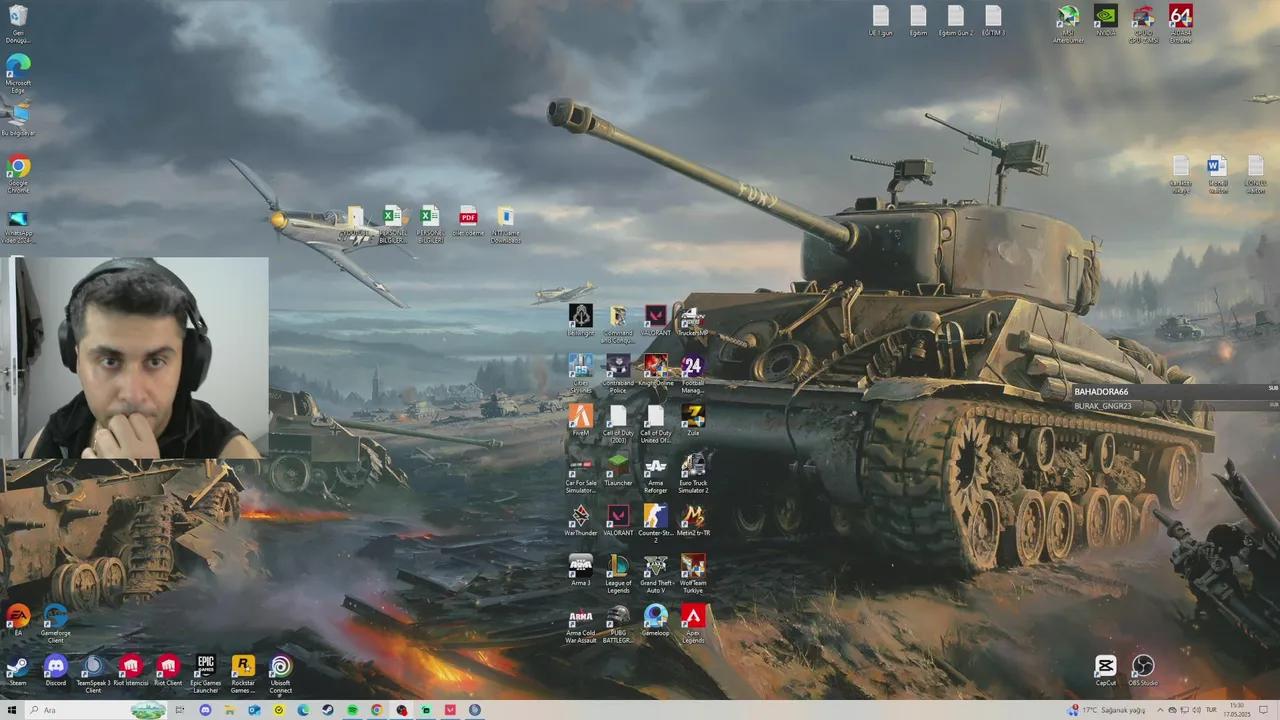
Task: Select the WarThunder desktop icon
Action: [x=580, y=521]
